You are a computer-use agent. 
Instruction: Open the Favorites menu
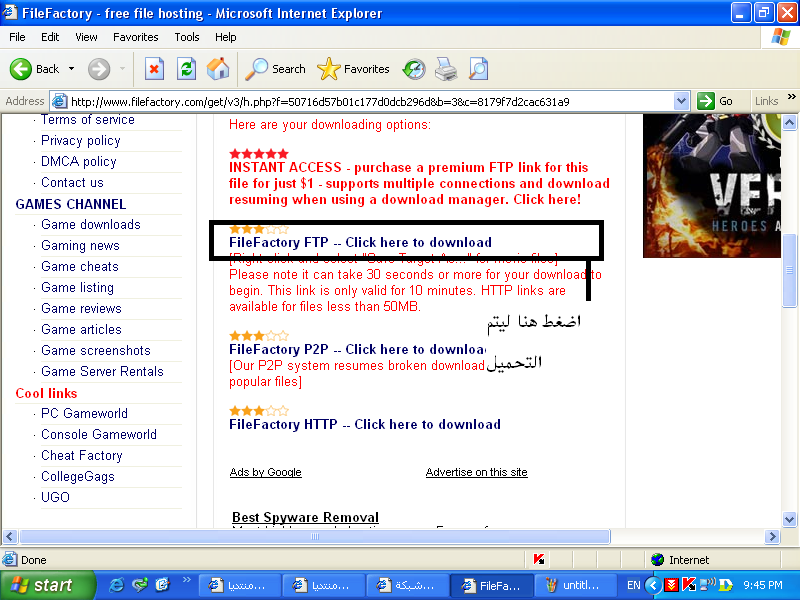[136, 37]
